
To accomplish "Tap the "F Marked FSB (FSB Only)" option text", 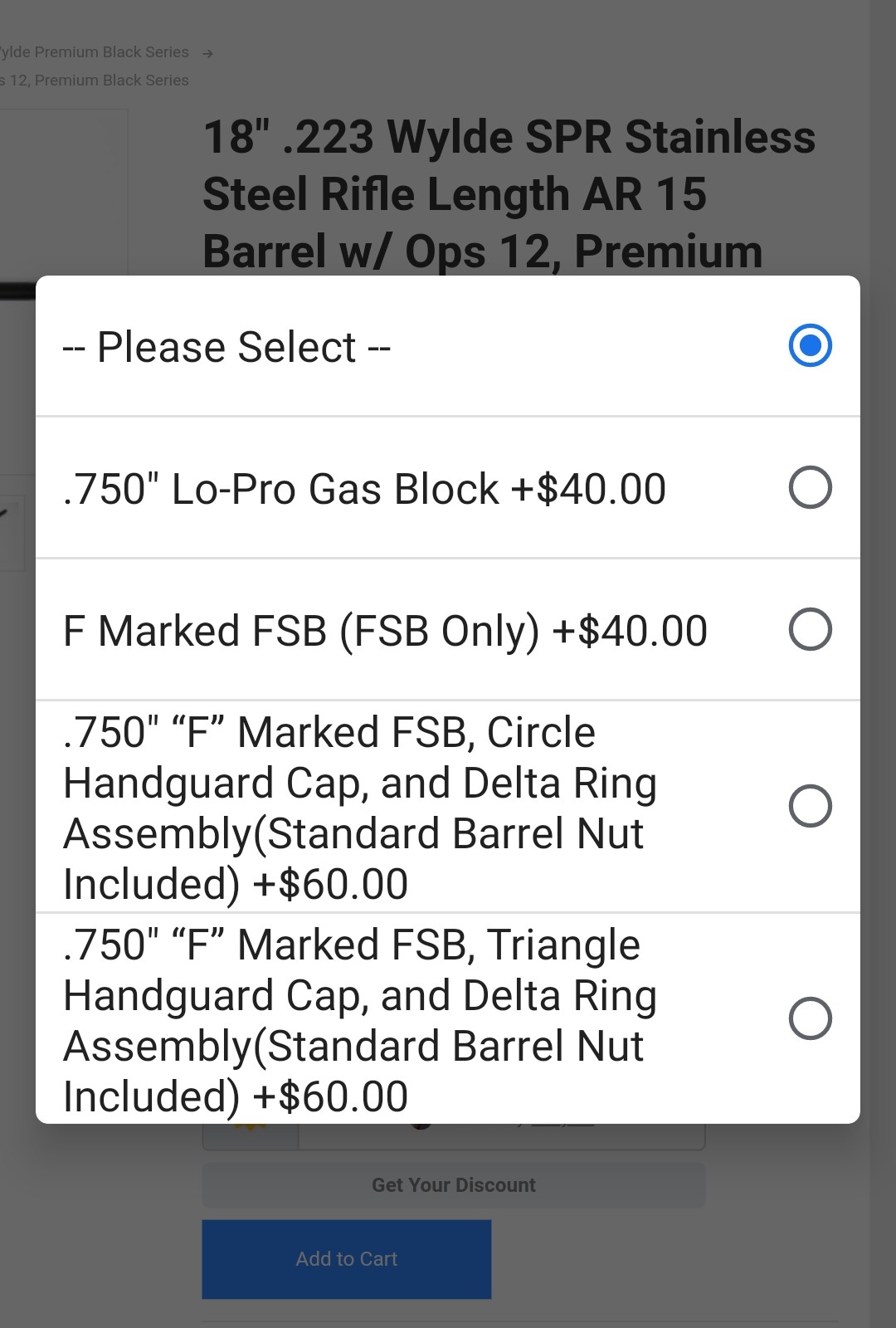I will (385, 631).
